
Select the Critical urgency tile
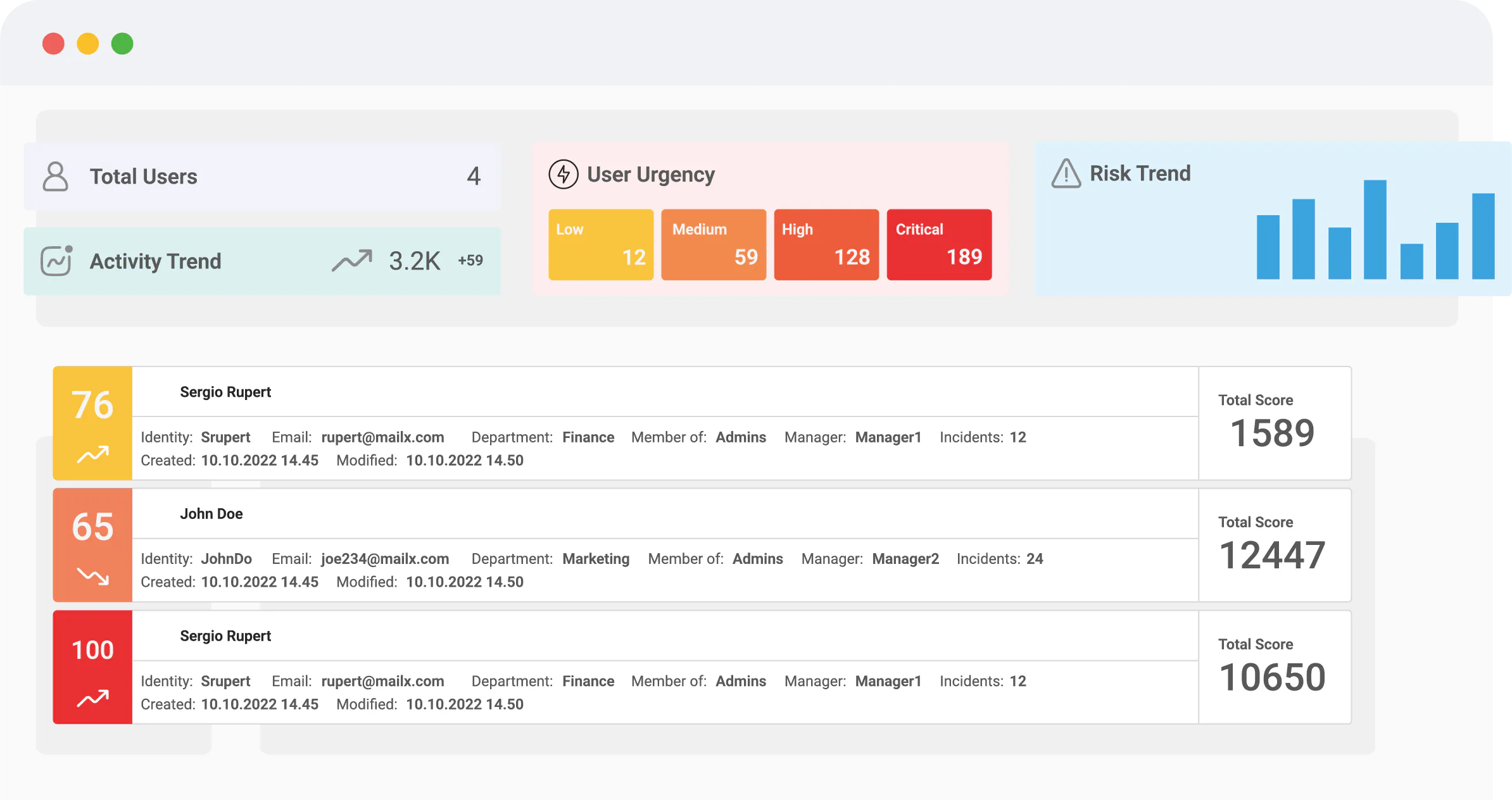(938, 244)
